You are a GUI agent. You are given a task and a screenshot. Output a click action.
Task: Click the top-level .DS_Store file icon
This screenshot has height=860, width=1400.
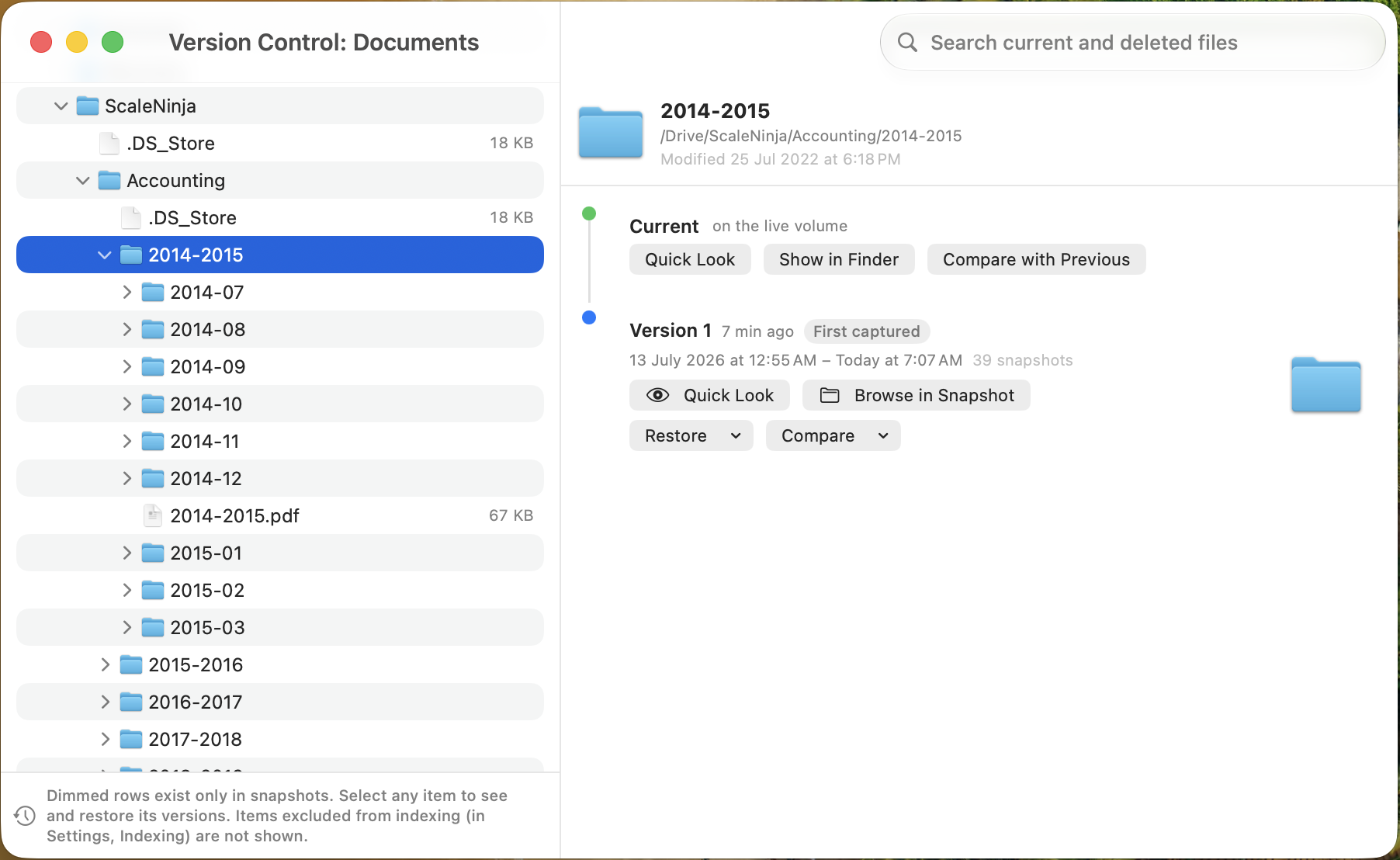[109, 143]
